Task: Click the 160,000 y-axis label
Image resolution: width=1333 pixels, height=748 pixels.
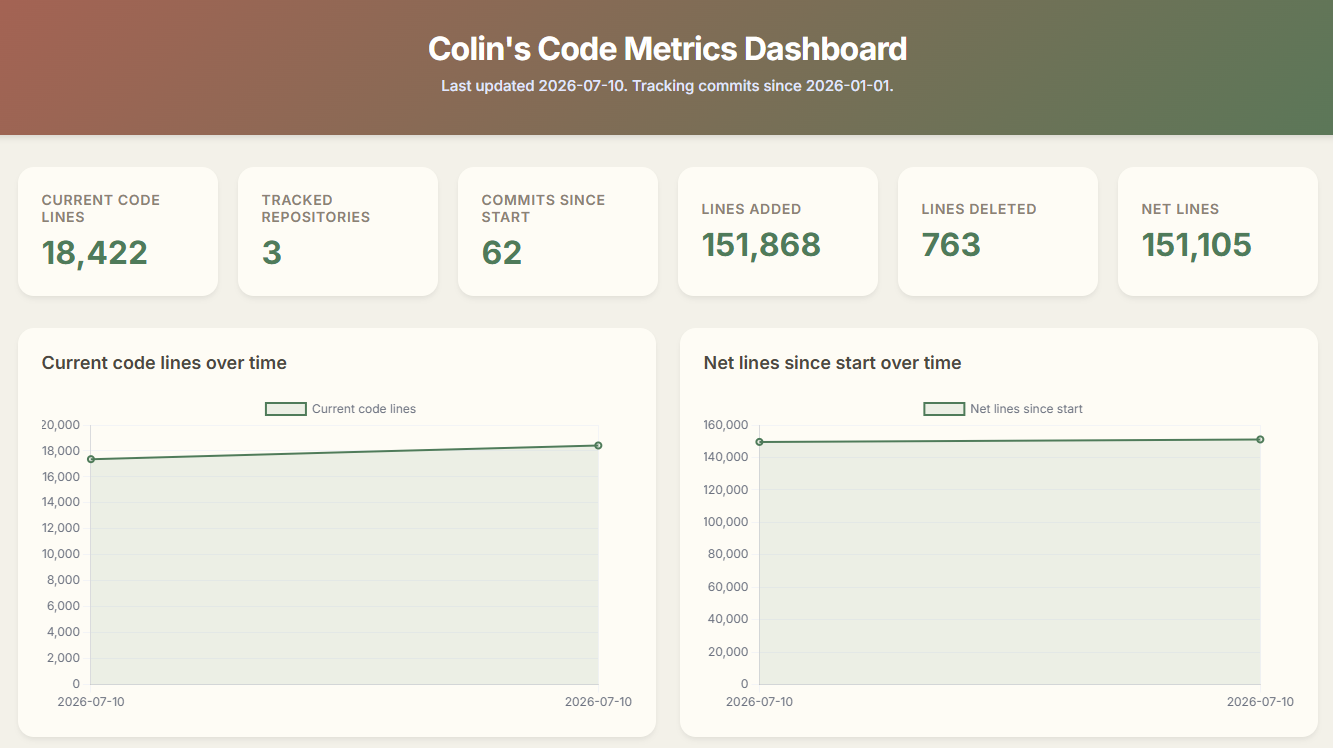Action: click(x=726, y=425)
